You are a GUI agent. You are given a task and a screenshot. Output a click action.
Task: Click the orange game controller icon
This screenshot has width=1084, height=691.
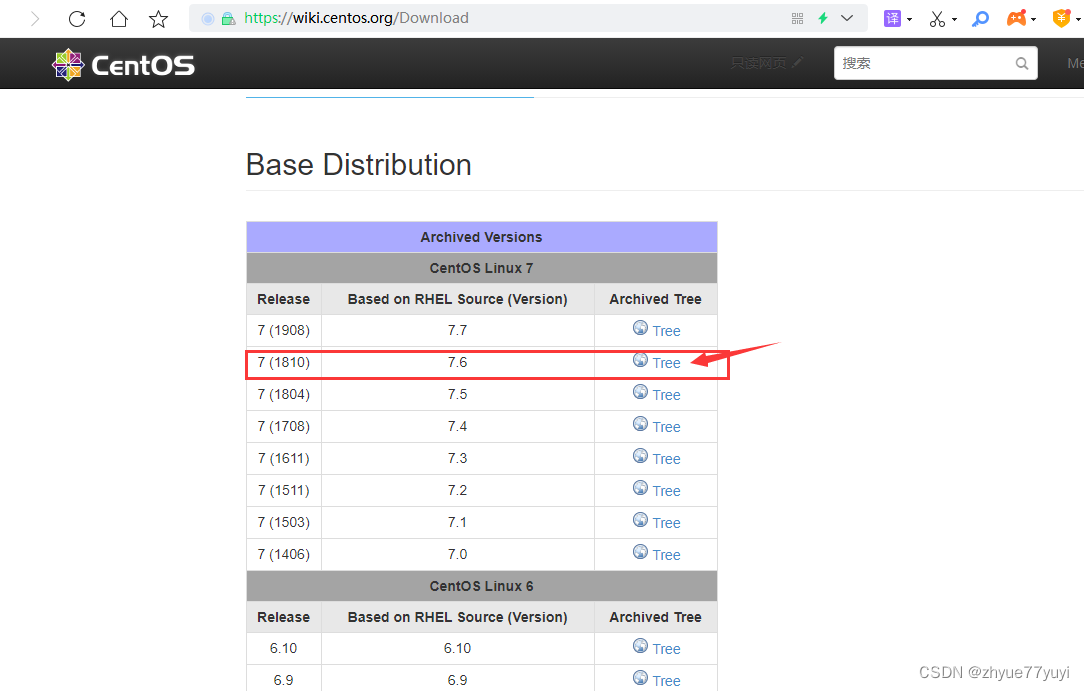[x=1016, y=19]
